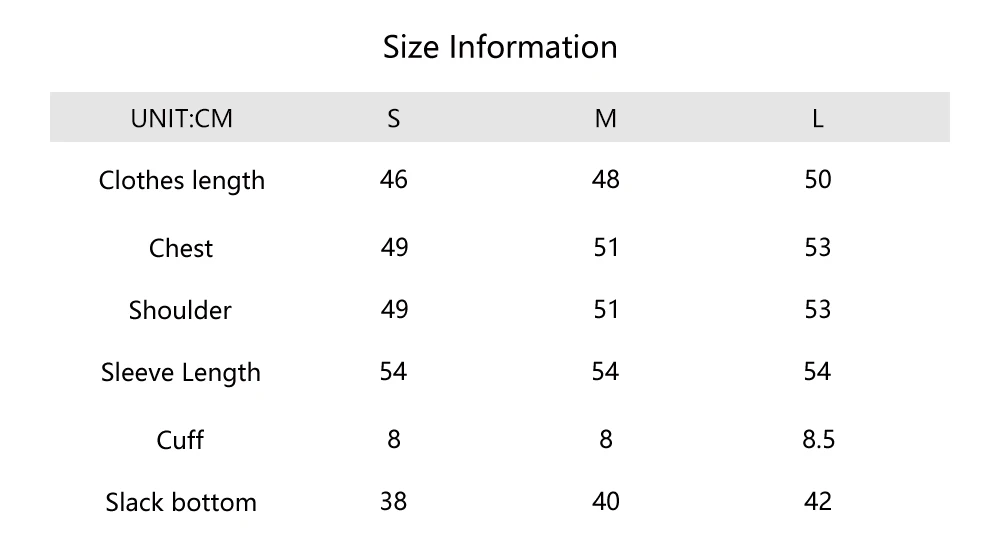Click Slack bottom value 42 for L
1000x553 pixels.
tap(818, 501)
